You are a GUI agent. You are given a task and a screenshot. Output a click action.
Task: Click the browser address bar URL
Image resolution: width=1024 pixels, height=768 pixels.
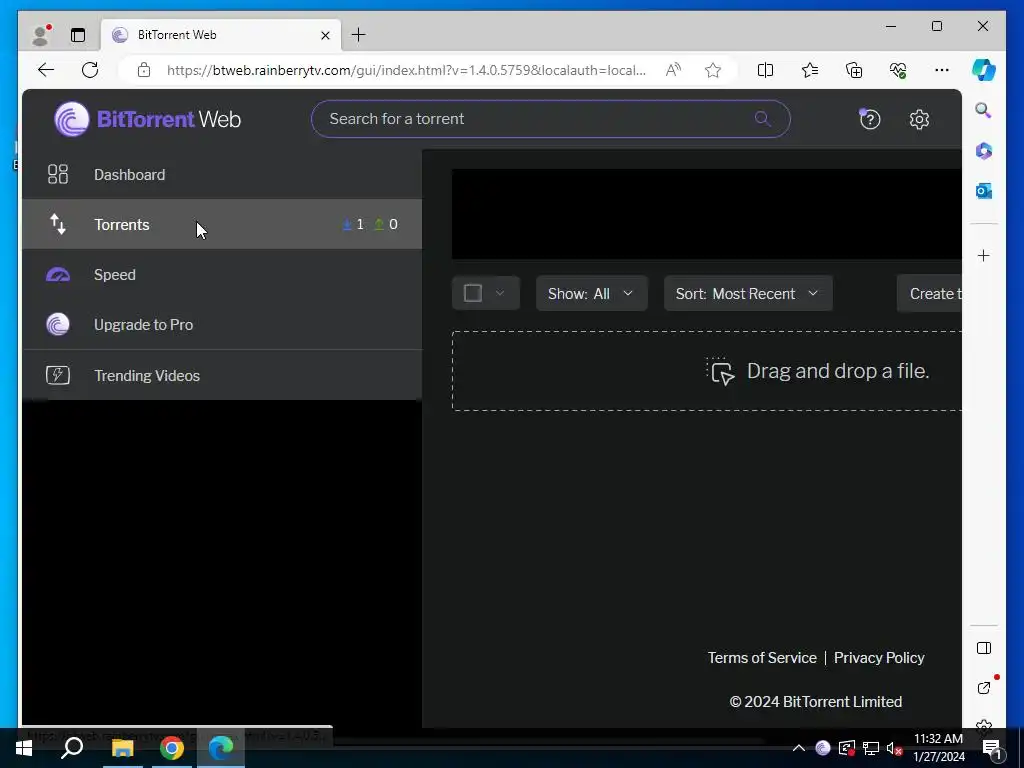pyautogui.click(x=406, y=70)
